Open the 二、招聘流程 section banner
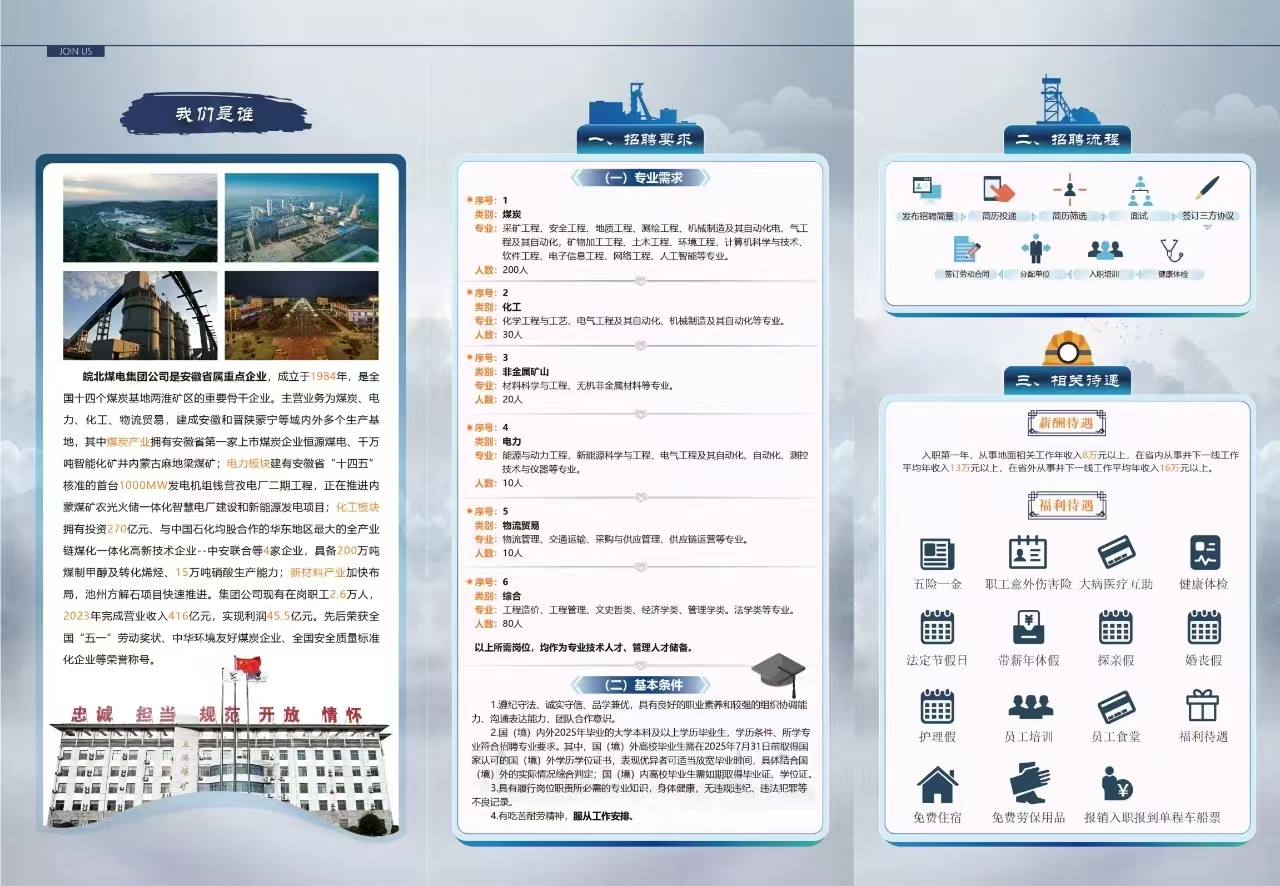The image size is (1280, 886). coord(1069,140)
